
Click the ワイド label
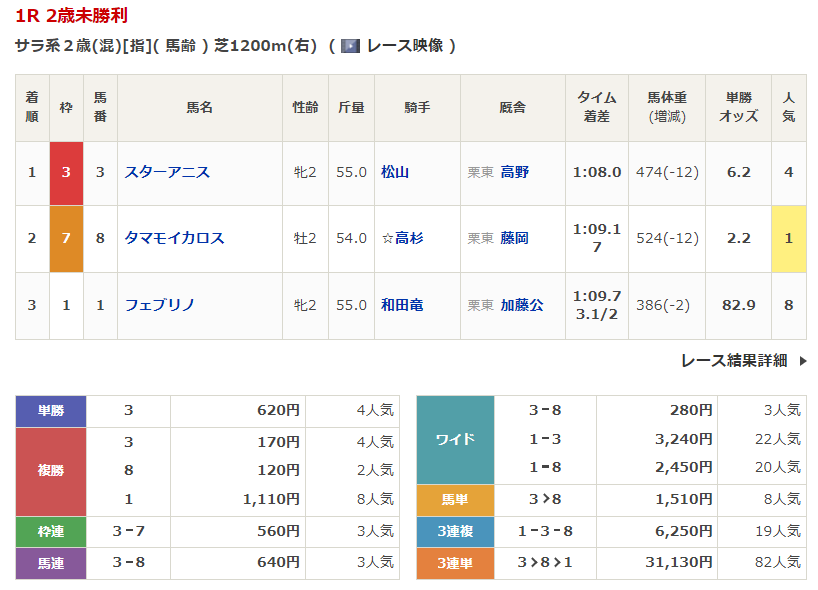point(455,440)
